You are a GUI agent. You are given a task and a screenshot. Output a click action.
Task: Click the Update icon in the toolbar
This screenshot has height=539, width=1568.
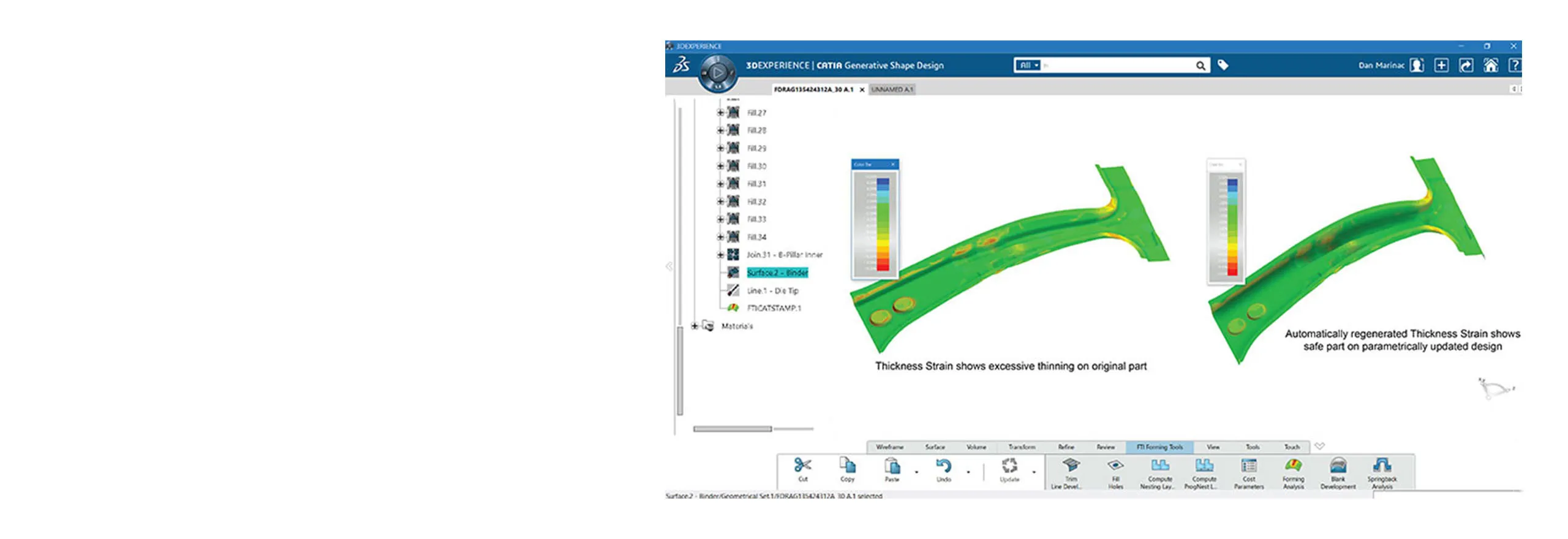click(1009, 466)
